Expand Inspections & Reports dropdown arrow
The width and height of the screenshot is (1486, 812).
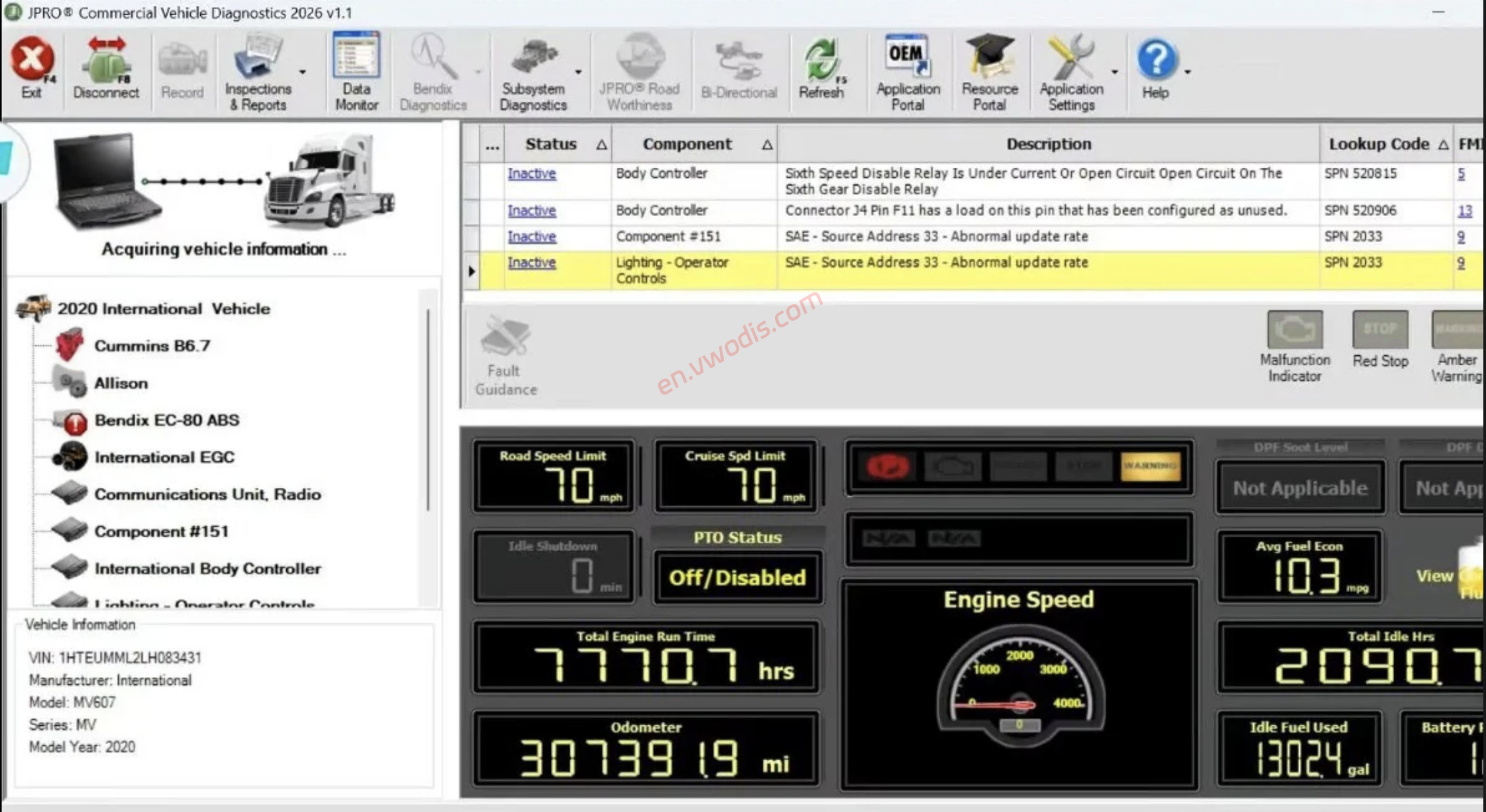tap(302, 71)
